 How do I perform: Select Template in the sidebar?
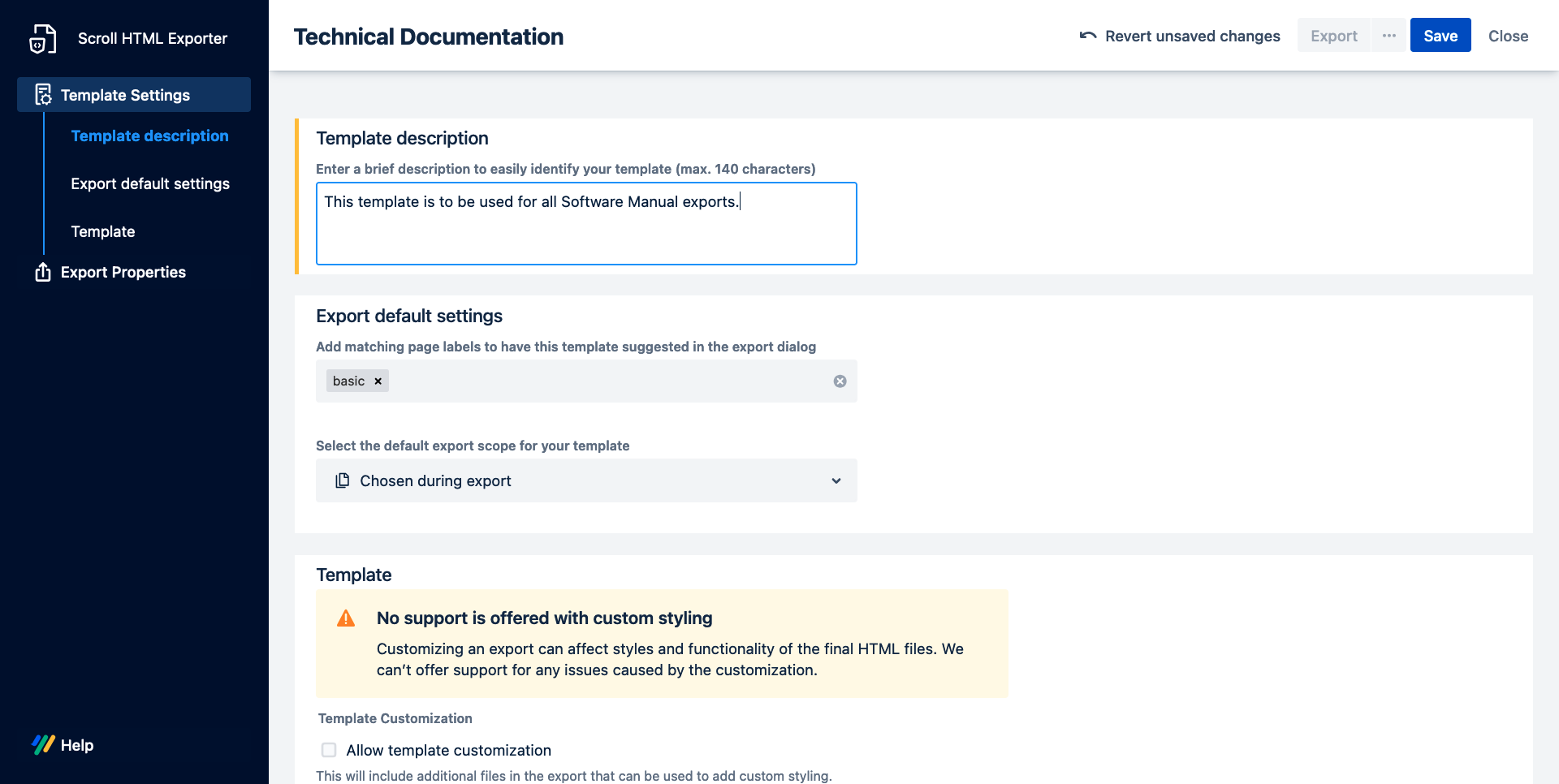[x=103, y=231]
